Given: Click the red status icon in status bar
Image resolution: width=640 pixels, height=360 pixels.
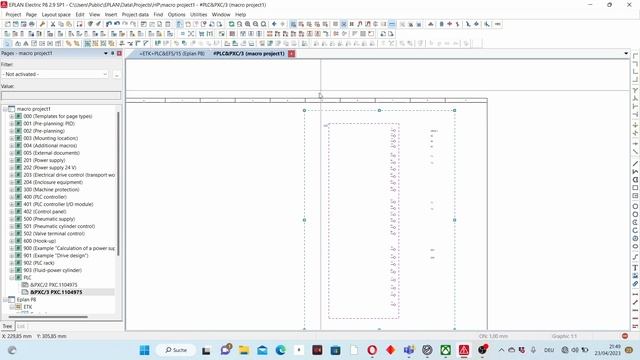Looking at the screenshot, I should [624, 336].
